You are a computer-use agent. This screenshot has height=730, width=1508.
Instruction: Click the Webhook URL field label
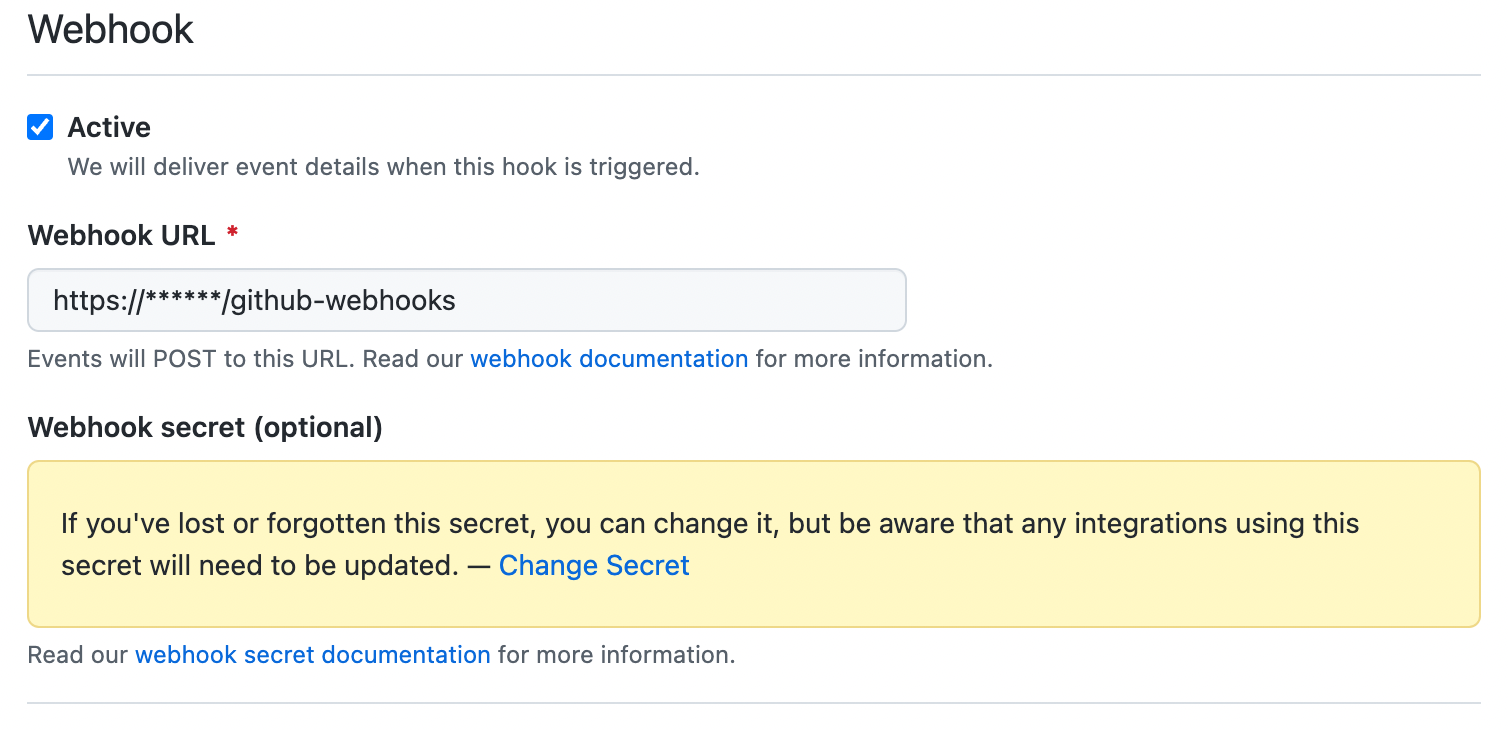tap(121, 236)
